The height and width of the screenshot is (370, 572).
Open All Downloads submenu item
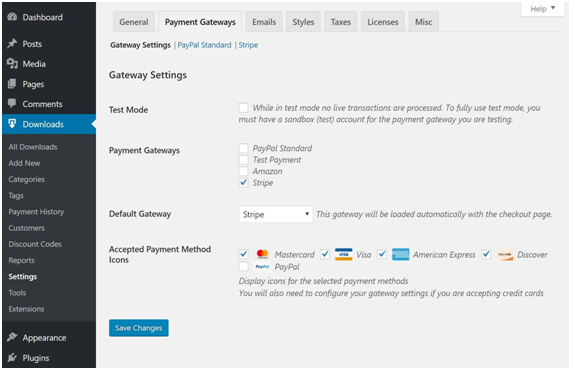coord(33,147)
